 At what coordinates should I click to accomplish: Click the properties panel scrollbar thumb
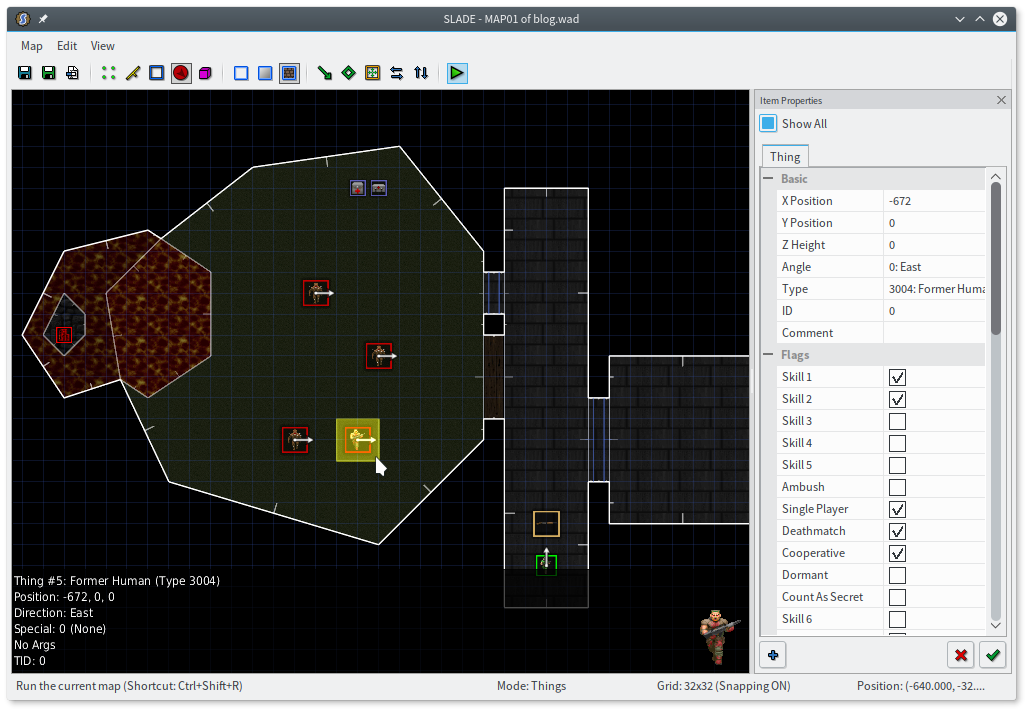996,259
